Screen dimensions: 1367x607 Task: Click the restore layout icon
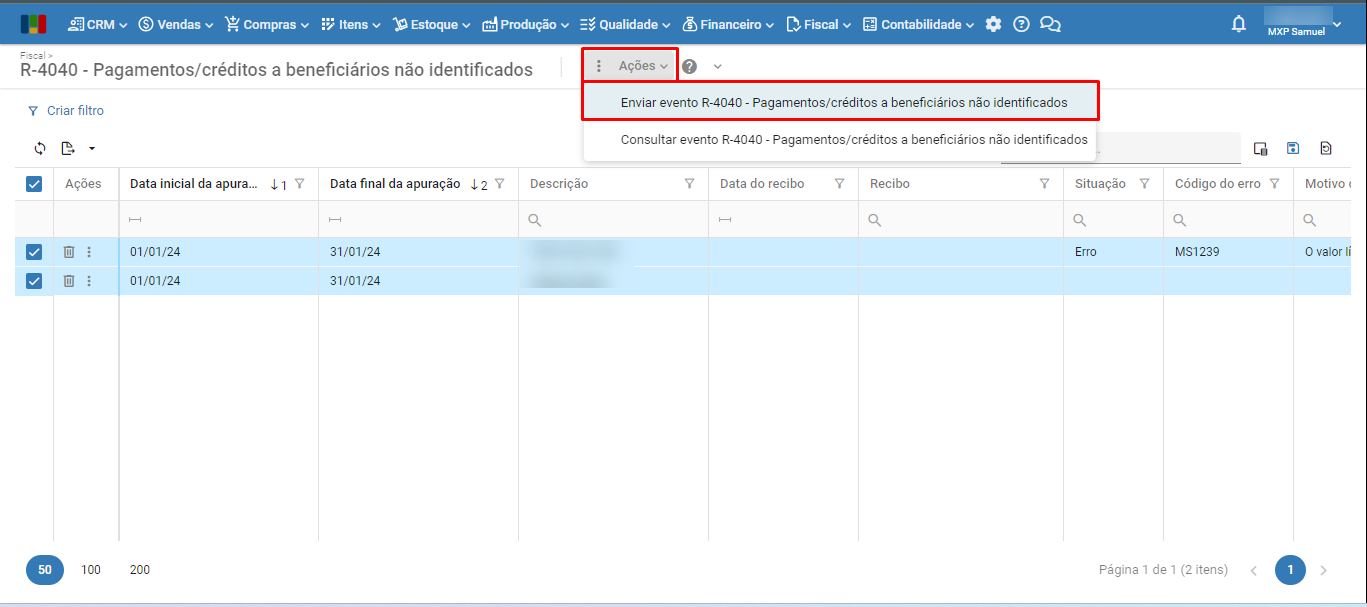click(x=1326, y=148)
